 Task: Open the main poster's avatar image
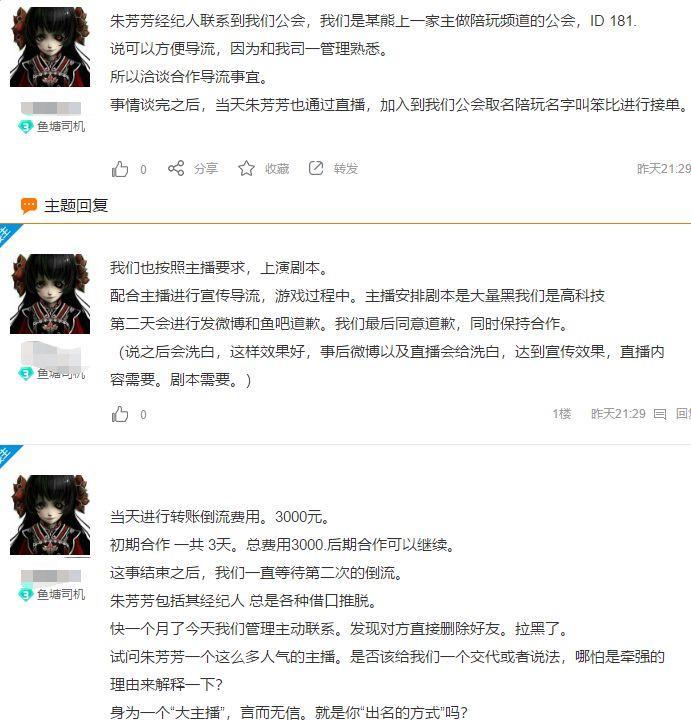pyautogui.click(x=50, y=47)
